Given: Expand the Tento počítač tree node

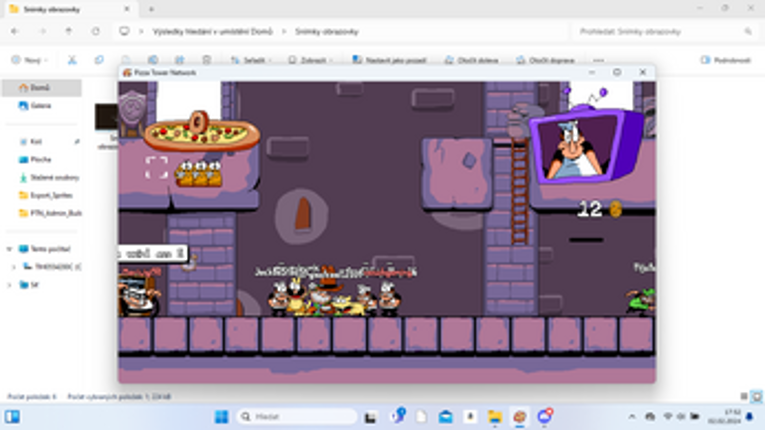Looking at the screenshot, I should pos(9,249).
